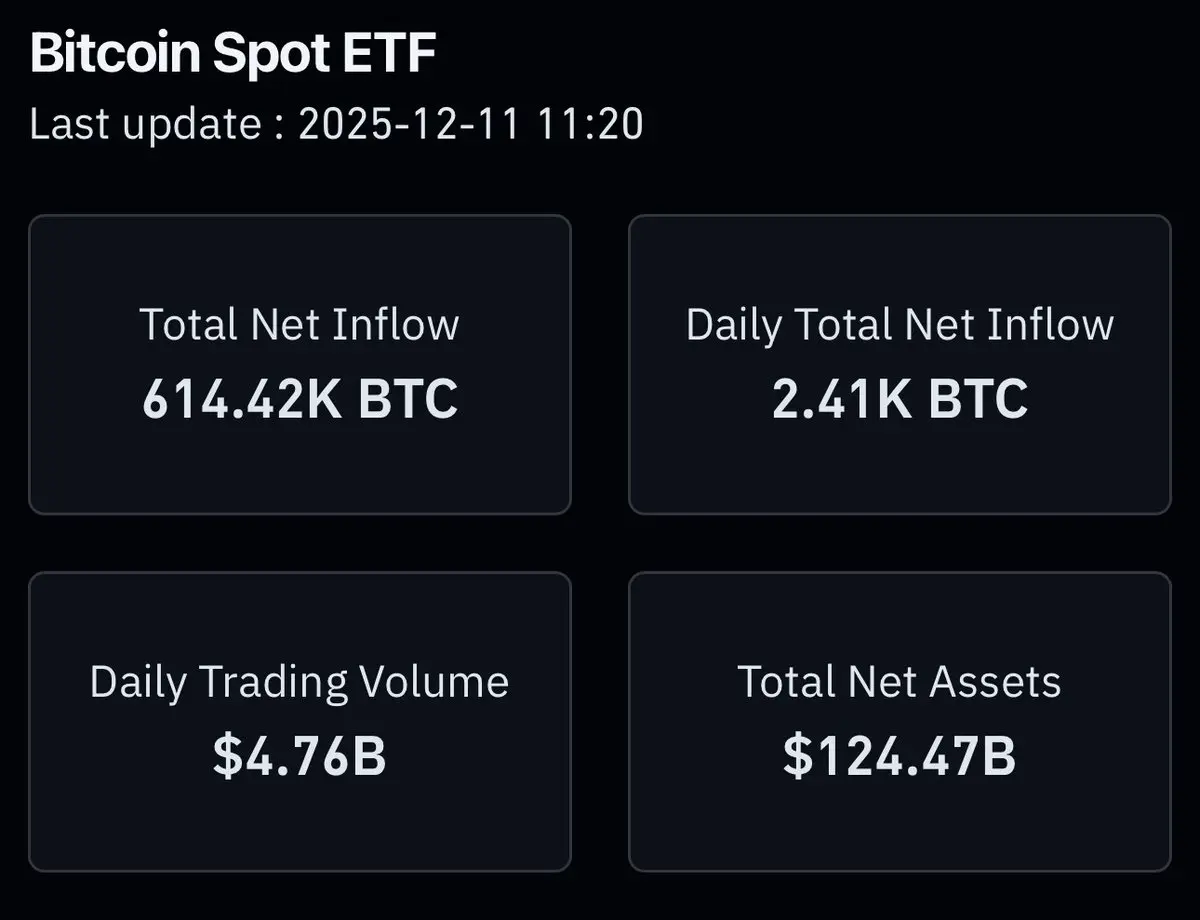
Task: Click the 'Last update' label text
Action: click(x=145, y=125)
